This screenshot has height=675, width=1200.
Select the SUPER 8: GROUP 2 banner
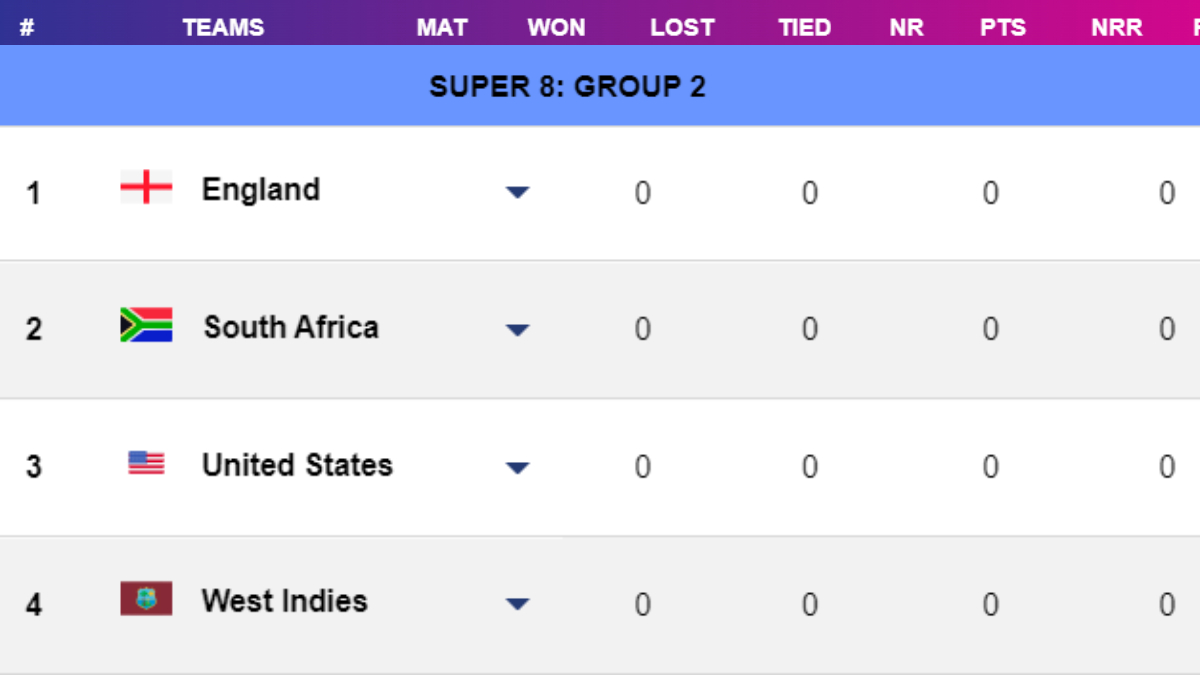(567, 86)
